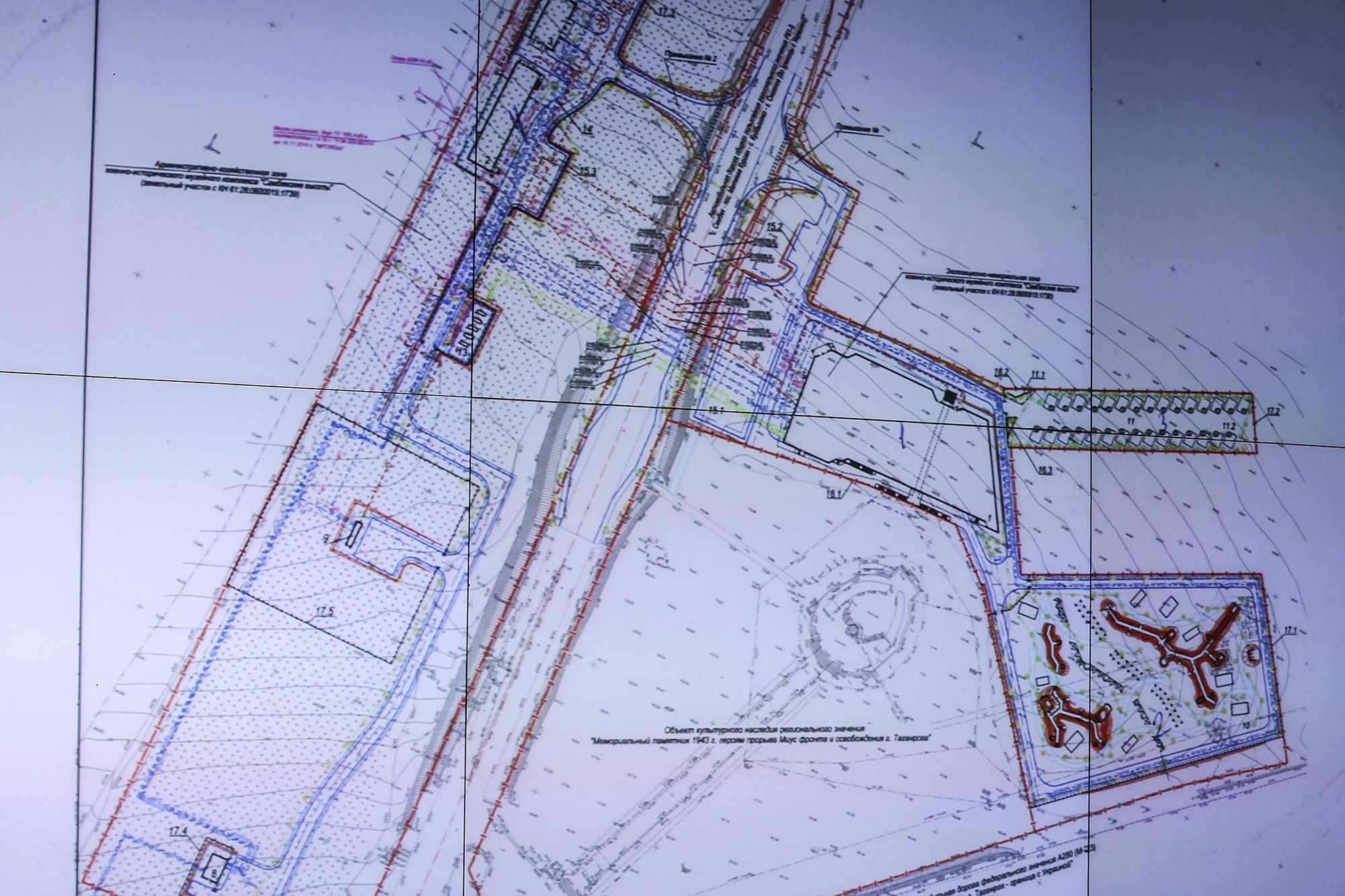Click the caption starting "Мемориальный памятник 1943 г."

[x=761, y=739]
